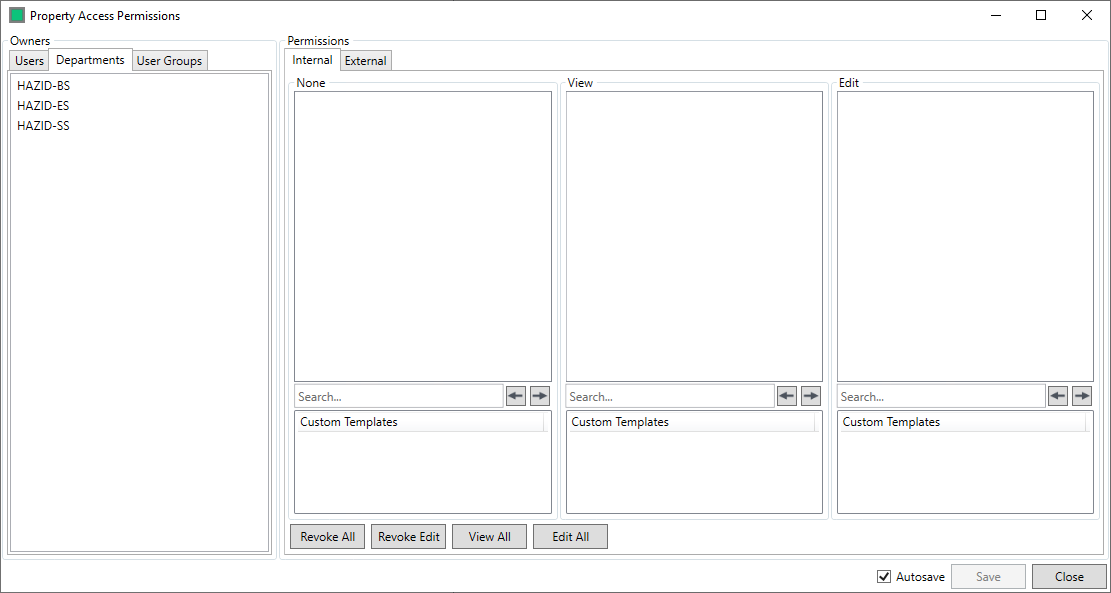Choose the HAZID-SS department
The height and width of the screenshot is (593, 1111).
pyautogui.click(x=44, y=126)
